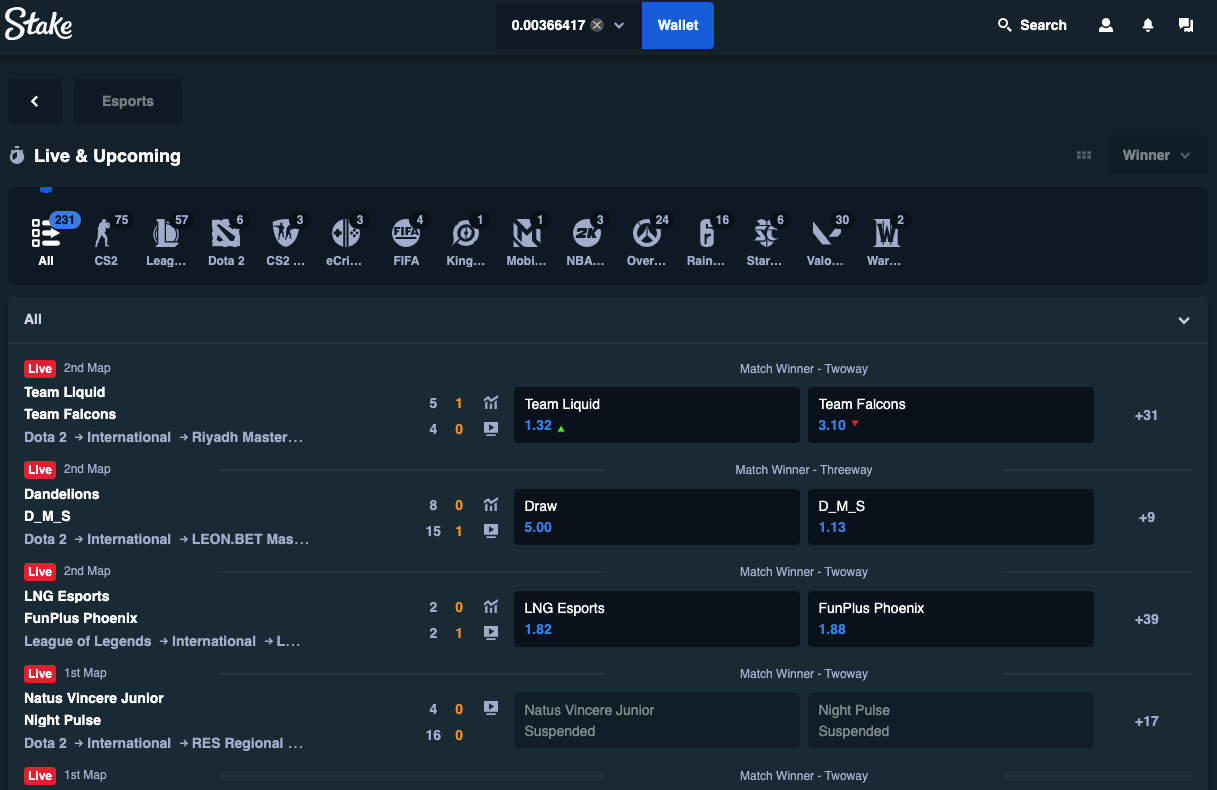1217x790 pixels.
Task: Bet on FunPlus Phoenix at 1.88
Action: [950, 619]
